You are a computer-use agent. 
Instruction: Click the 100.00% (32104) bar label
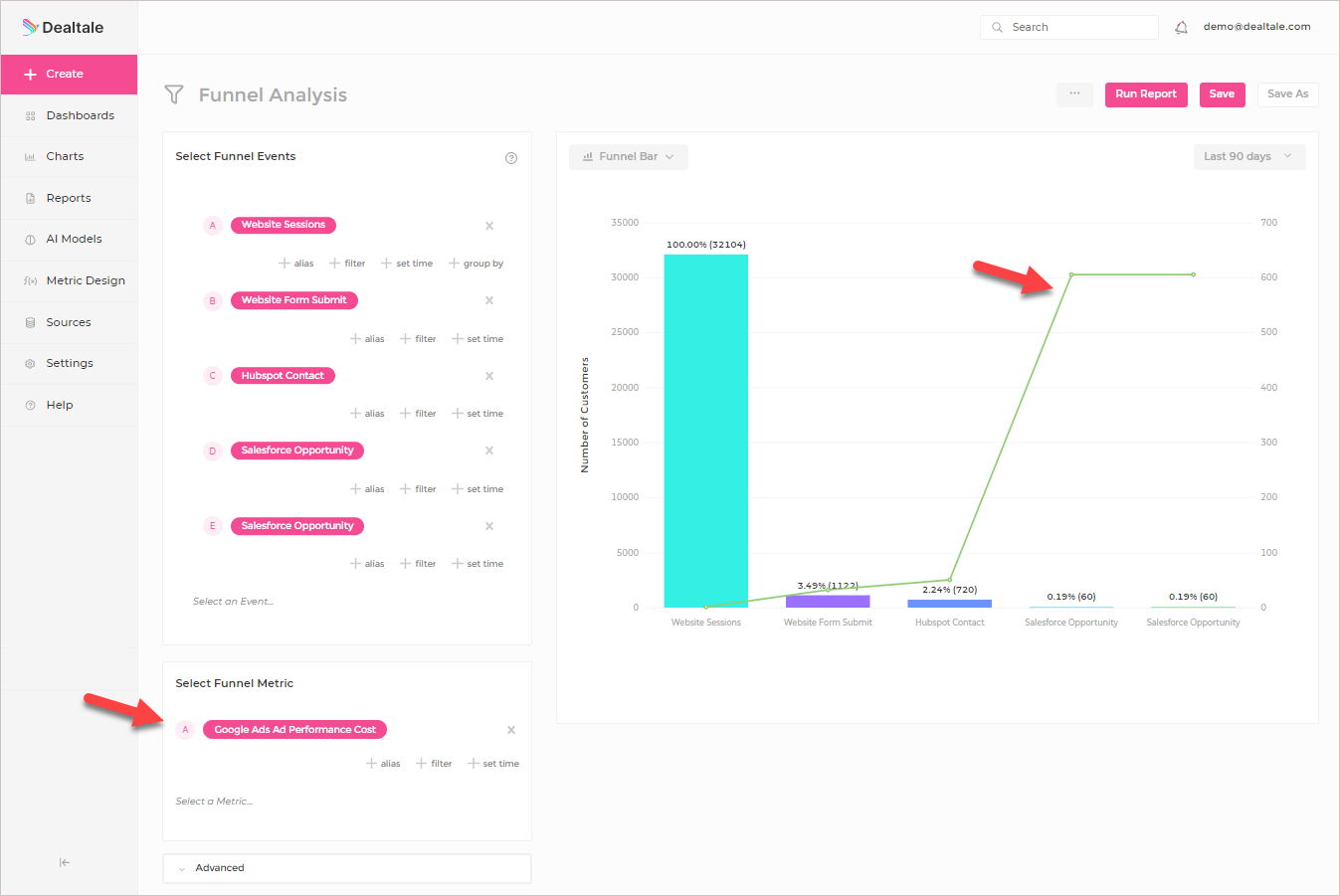(706, 245)
